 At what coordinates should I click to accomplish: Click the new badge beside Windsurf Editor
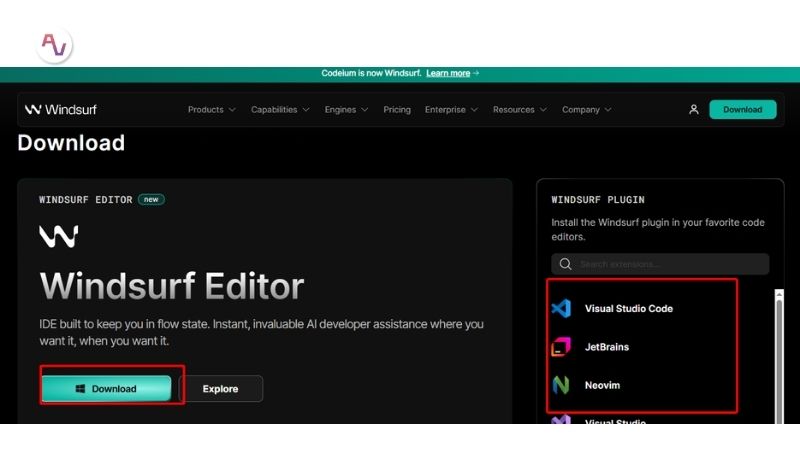point(151,199)
